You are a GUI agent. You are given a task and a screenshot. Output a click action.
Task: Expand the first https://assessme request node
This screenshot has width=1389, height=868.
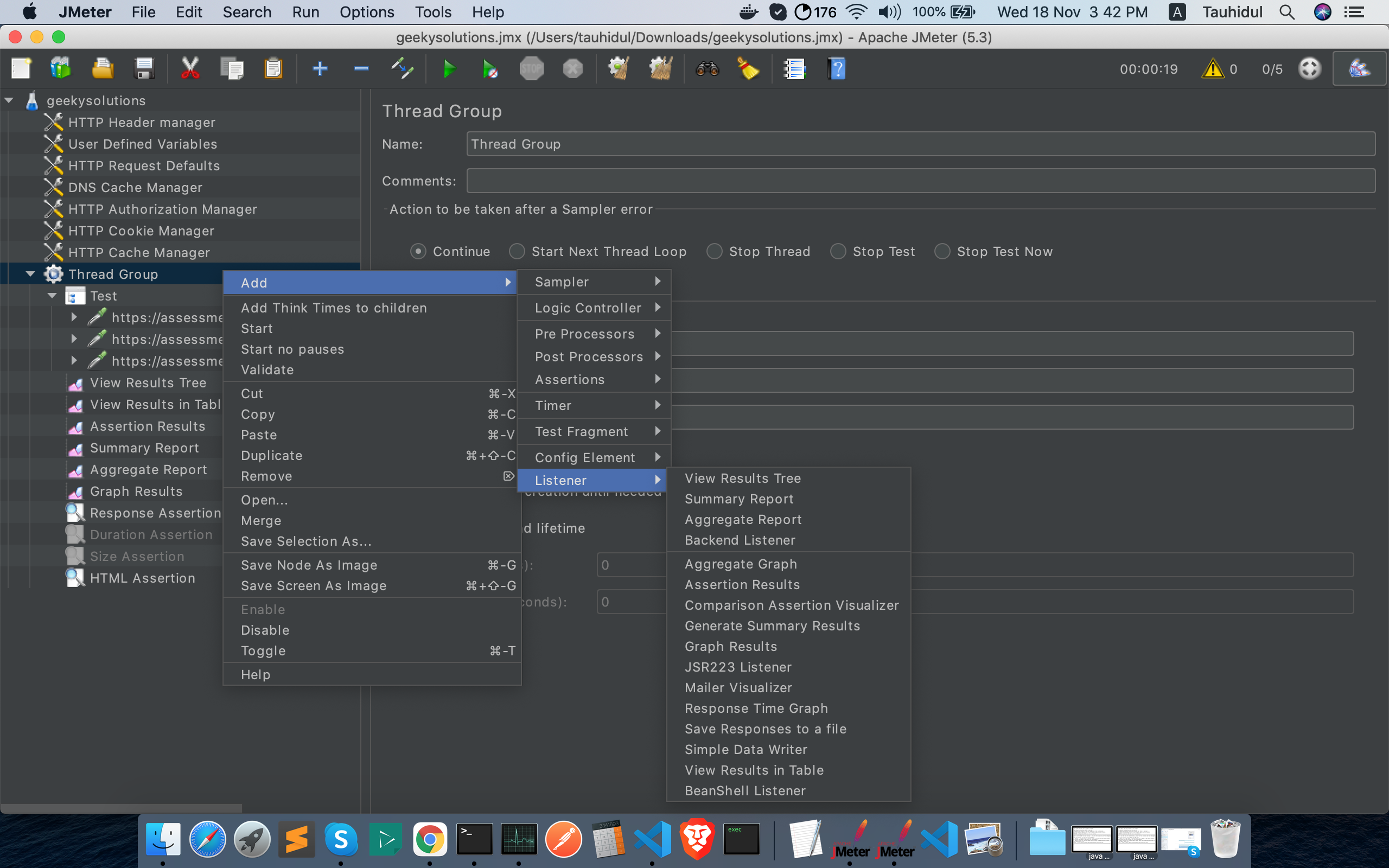(74, 317)
